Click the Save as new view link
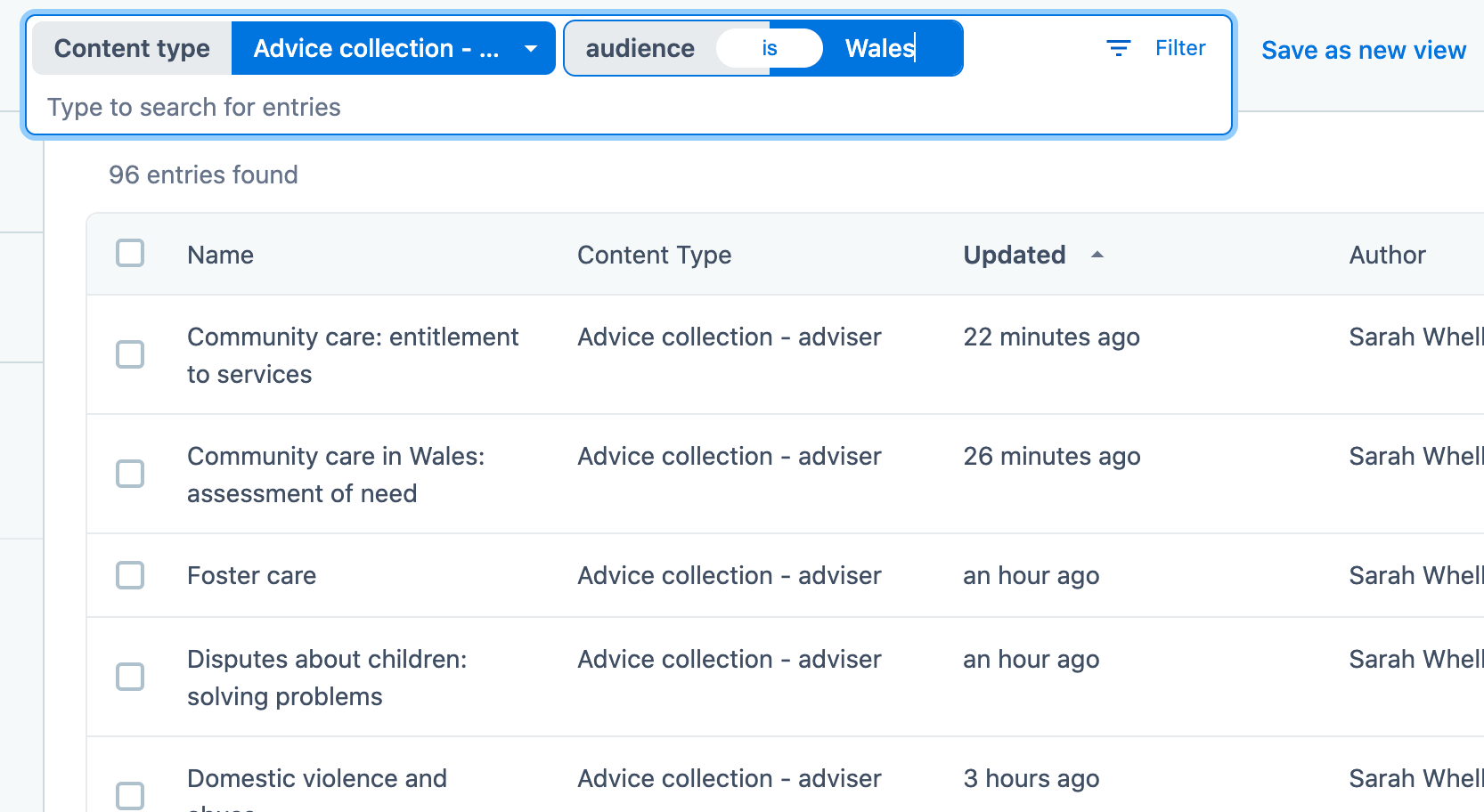Image resolution: width=1484 pixels, height=812 pixels. point(1363,50)
